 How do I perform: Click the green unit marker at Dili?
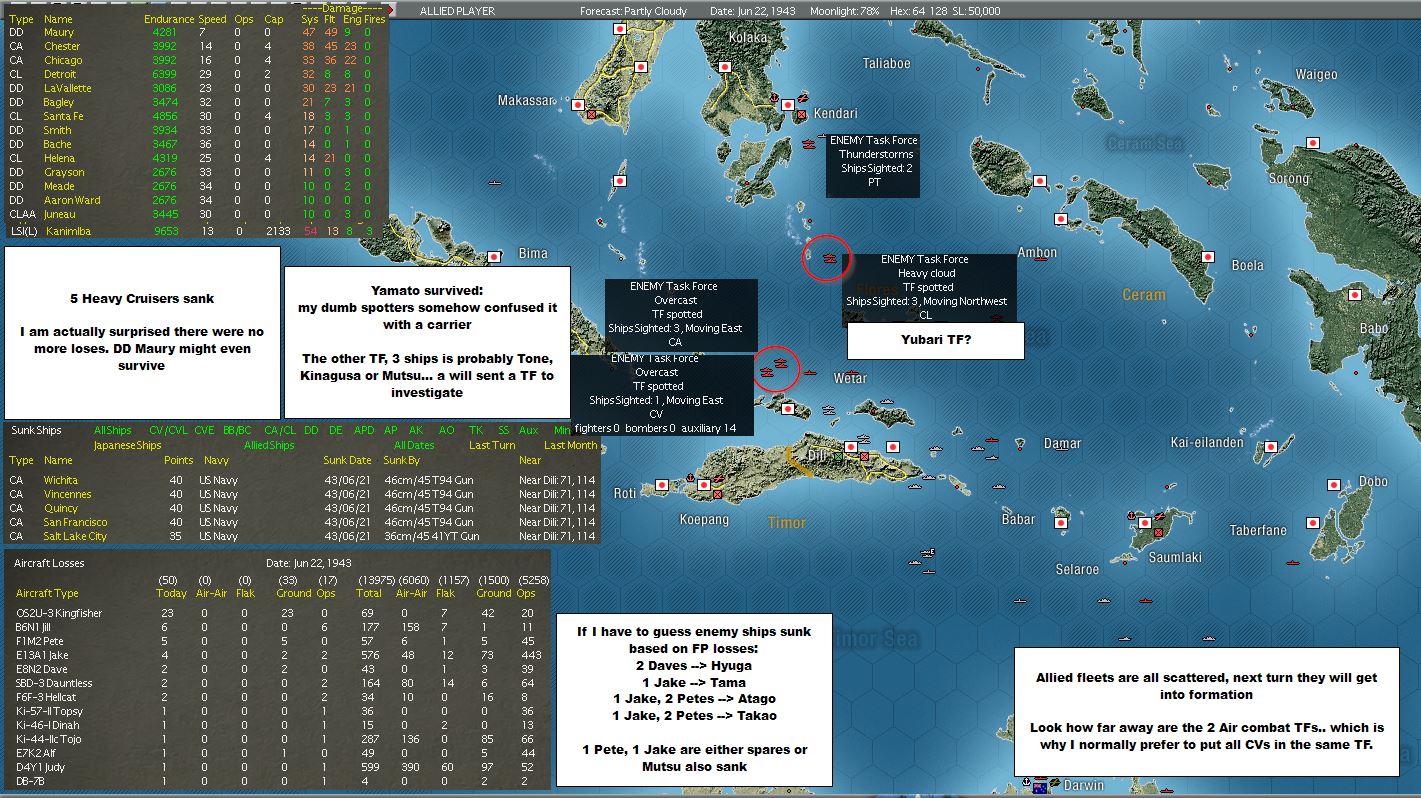[x=838, y=456]
